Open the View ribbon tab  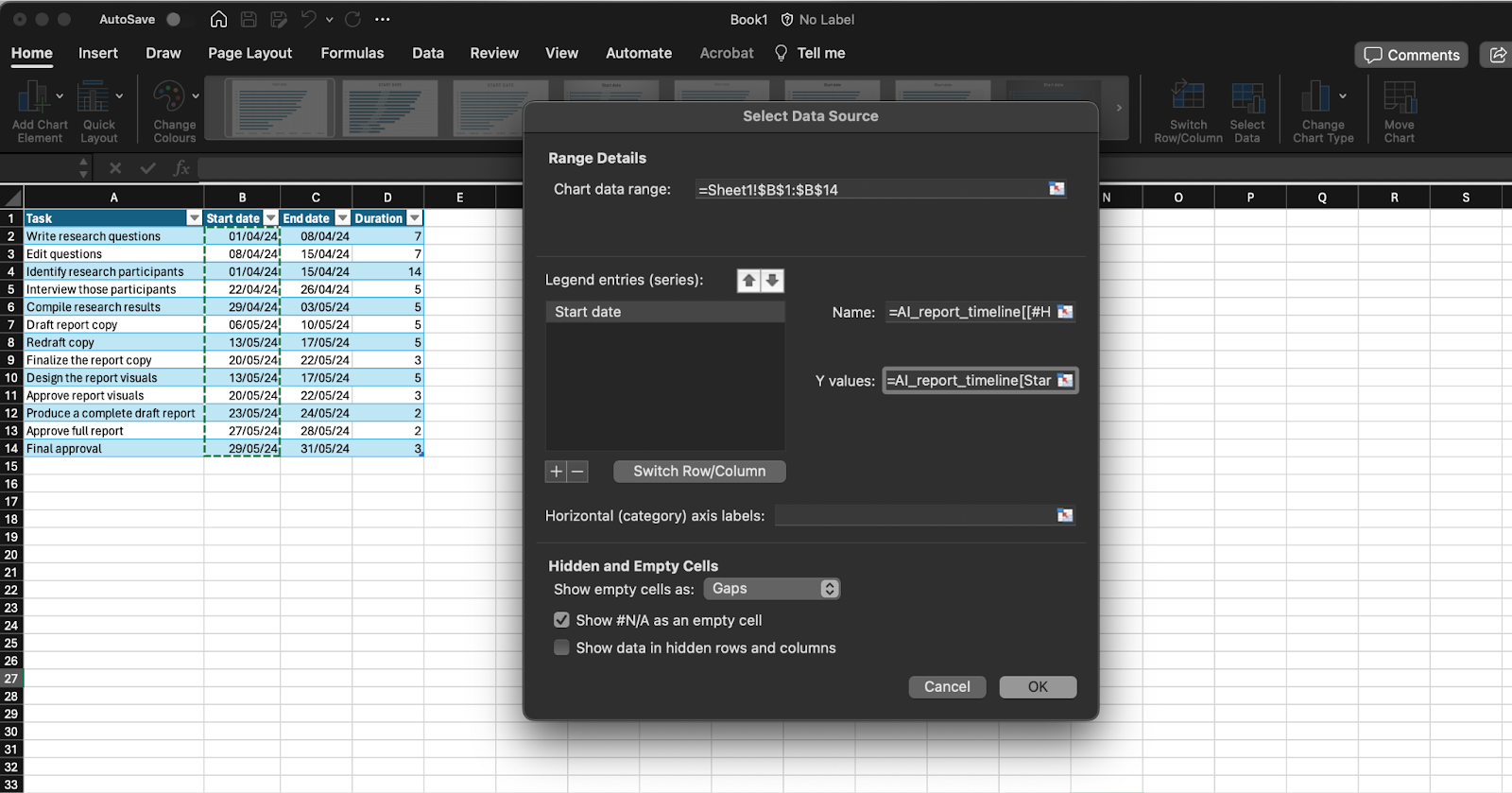(561, 53)
